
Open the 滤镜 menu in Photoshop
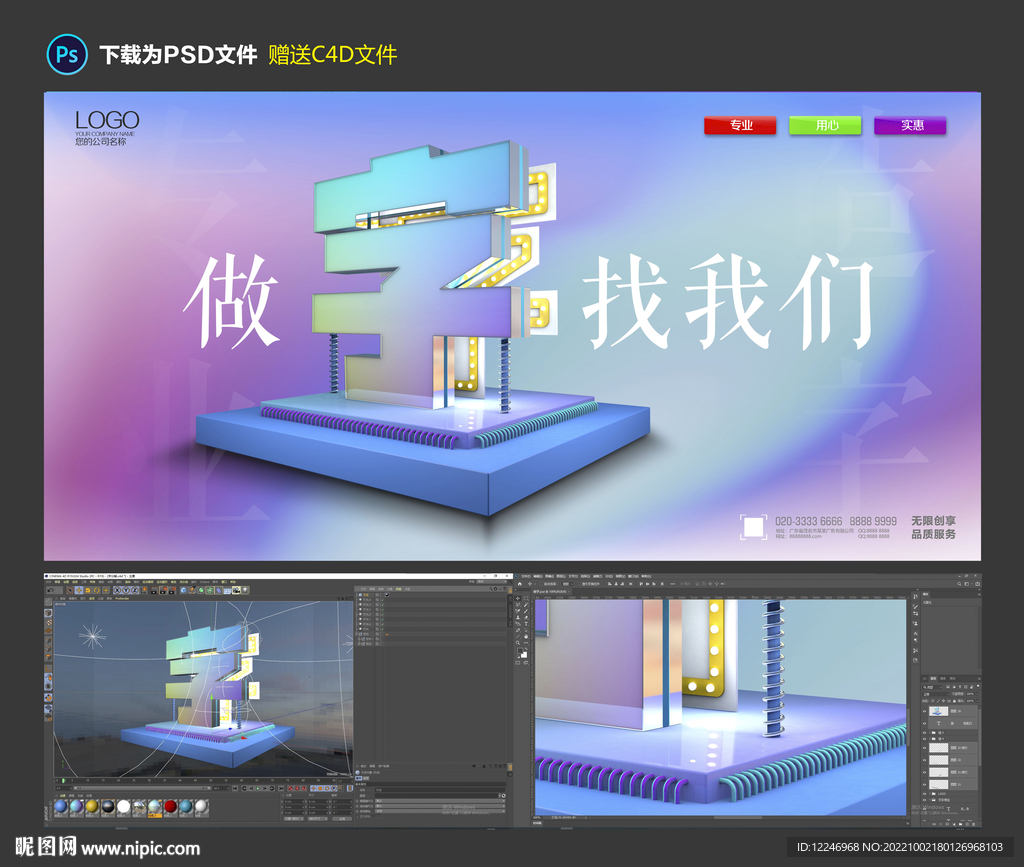pos(598,576)
